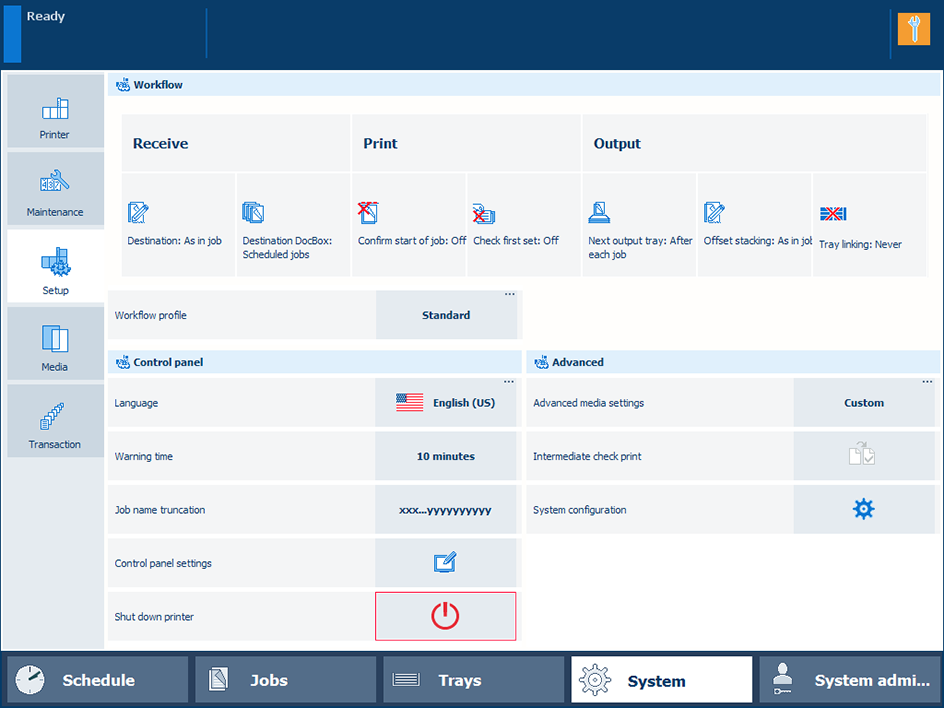Click the orange wrench icon in header
The image size is (944, 708).
pos(913,29)
